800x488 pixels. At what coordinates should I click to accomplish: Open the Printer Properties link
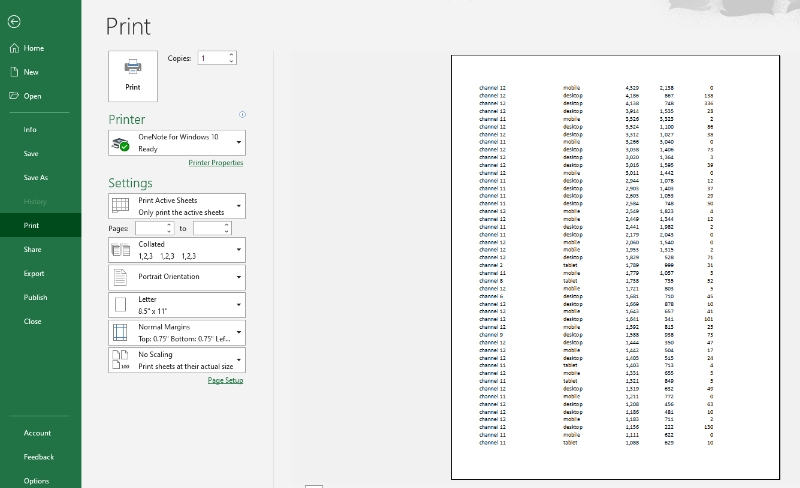pos(215,163)
